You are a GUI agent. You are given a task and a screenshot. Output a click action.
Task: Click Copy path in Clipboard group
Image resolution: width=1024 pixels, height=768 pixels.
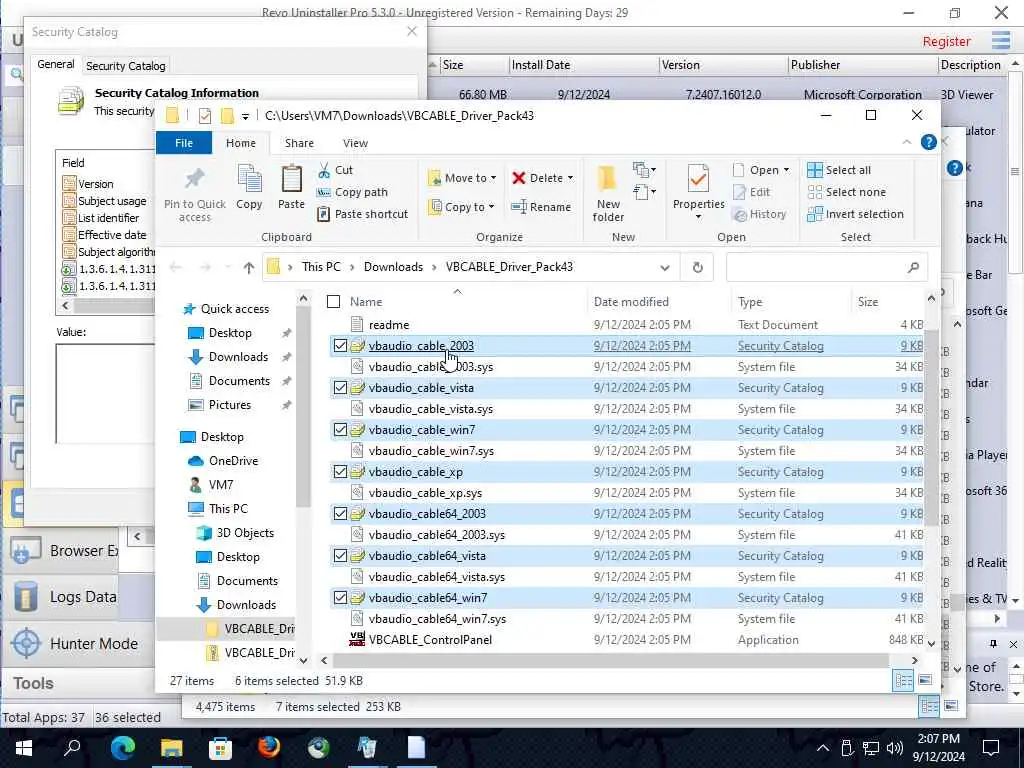[x=352, y=192]
